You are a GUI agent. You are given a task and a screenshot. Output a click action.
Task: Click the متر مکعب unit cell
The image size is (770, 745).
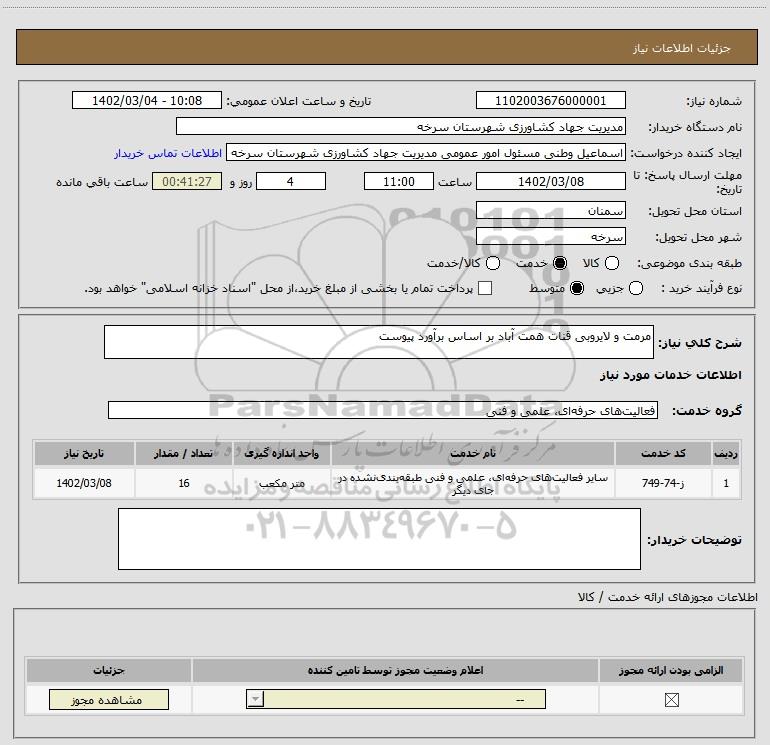pyautogui.click(x=281, y=483)
